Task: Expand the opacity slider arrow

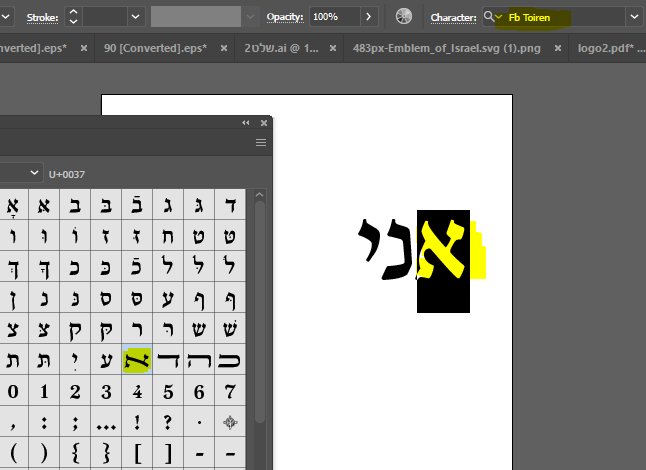Action: tap(369, 17)
